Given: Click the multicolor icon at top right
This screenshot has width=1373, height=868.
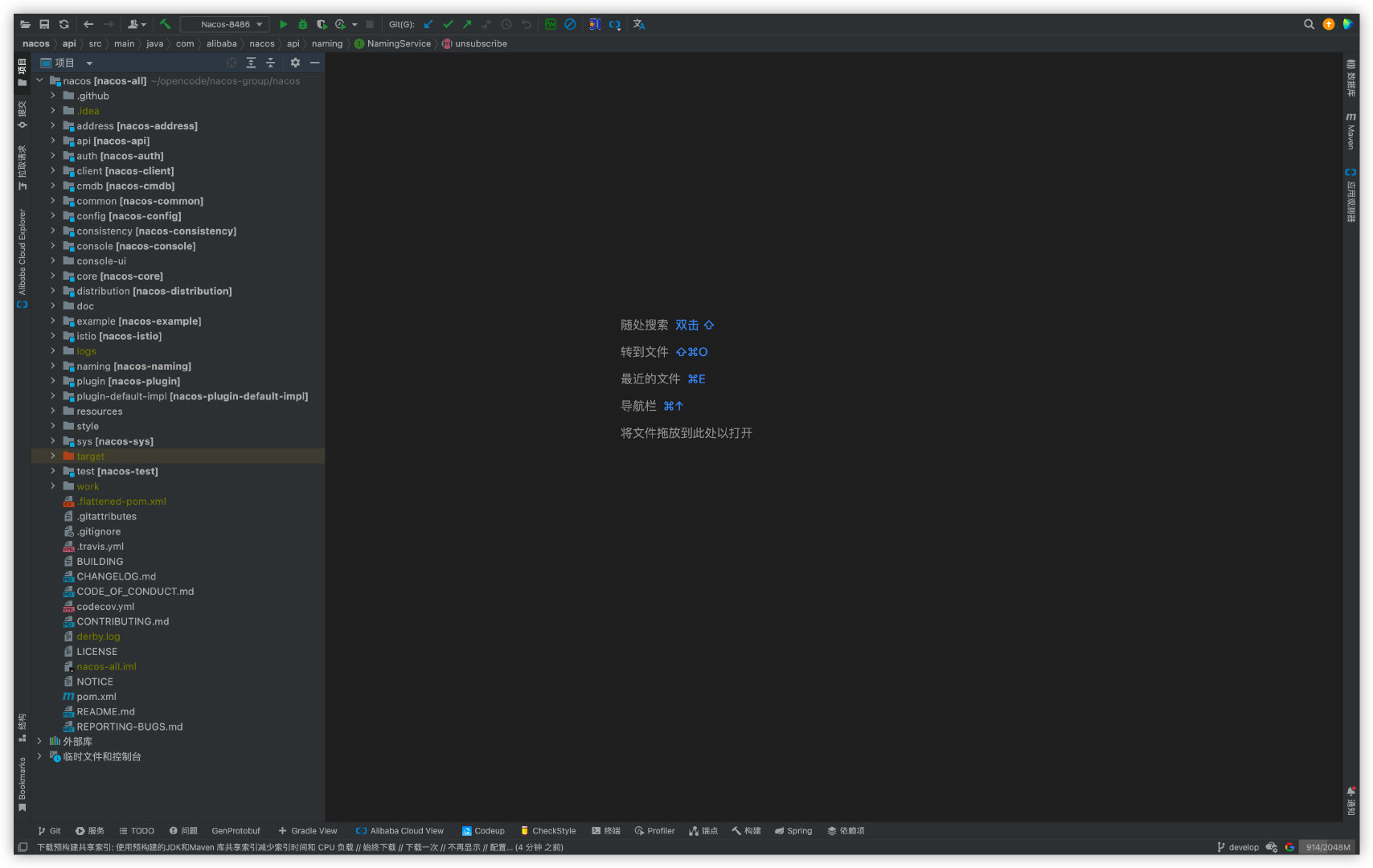Looking at the screenshot, I should point(1348,24).
